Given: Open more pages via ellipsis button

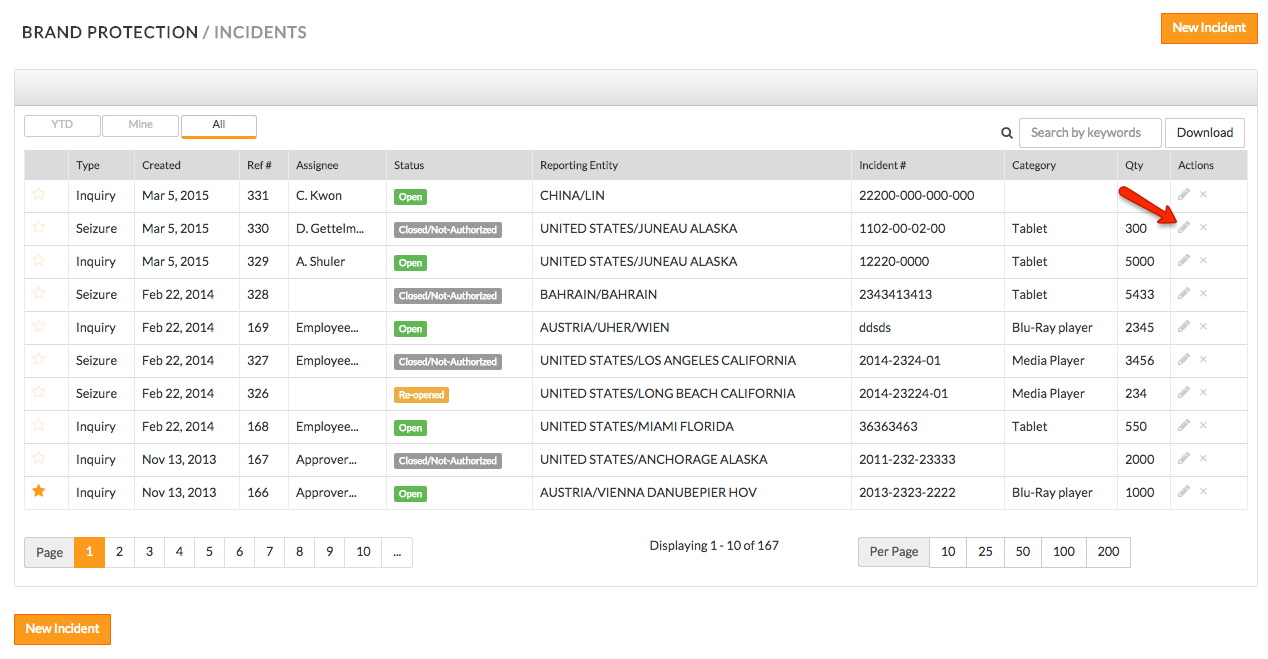Looking at the screenshot, I should pyautogui.click(x=396, y=552).
